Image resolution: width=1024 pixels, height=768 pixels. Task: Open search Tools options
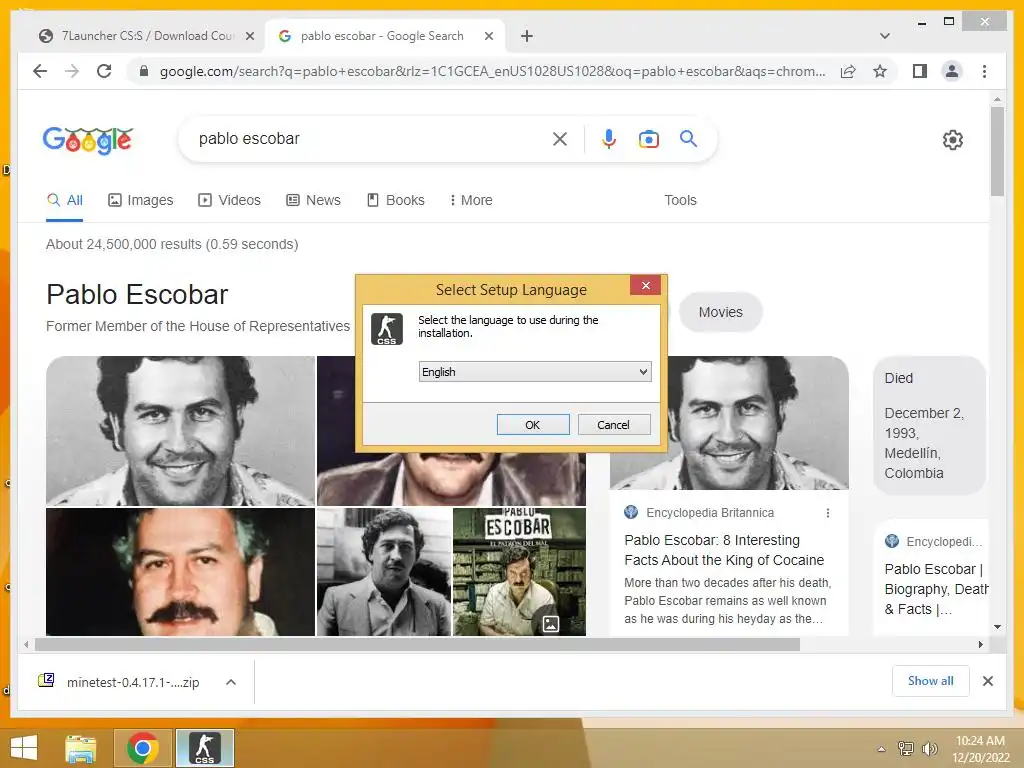coord(680,200)
